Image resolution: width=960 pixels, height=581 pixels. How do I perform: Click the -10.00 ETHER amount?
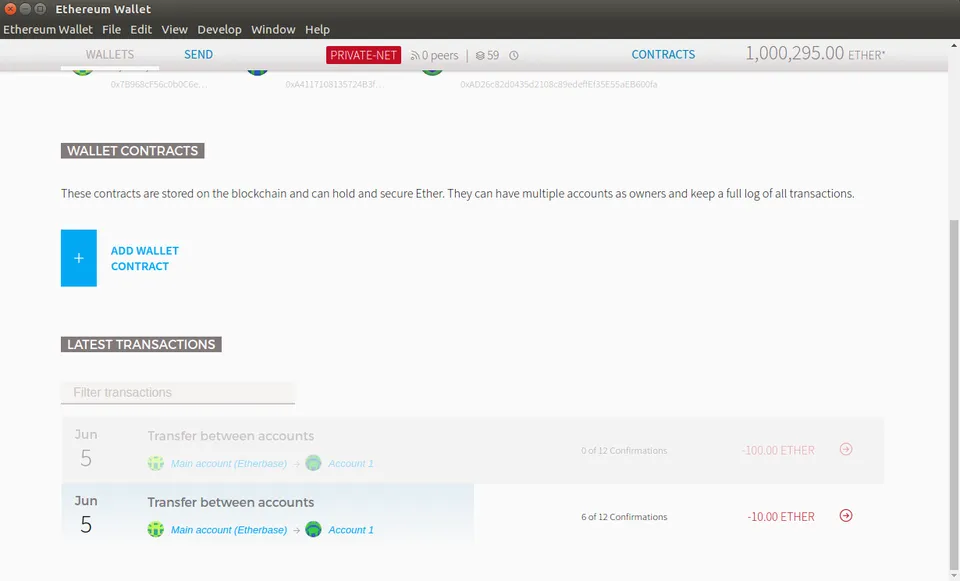pyautogui.click(x=781, y=517)
